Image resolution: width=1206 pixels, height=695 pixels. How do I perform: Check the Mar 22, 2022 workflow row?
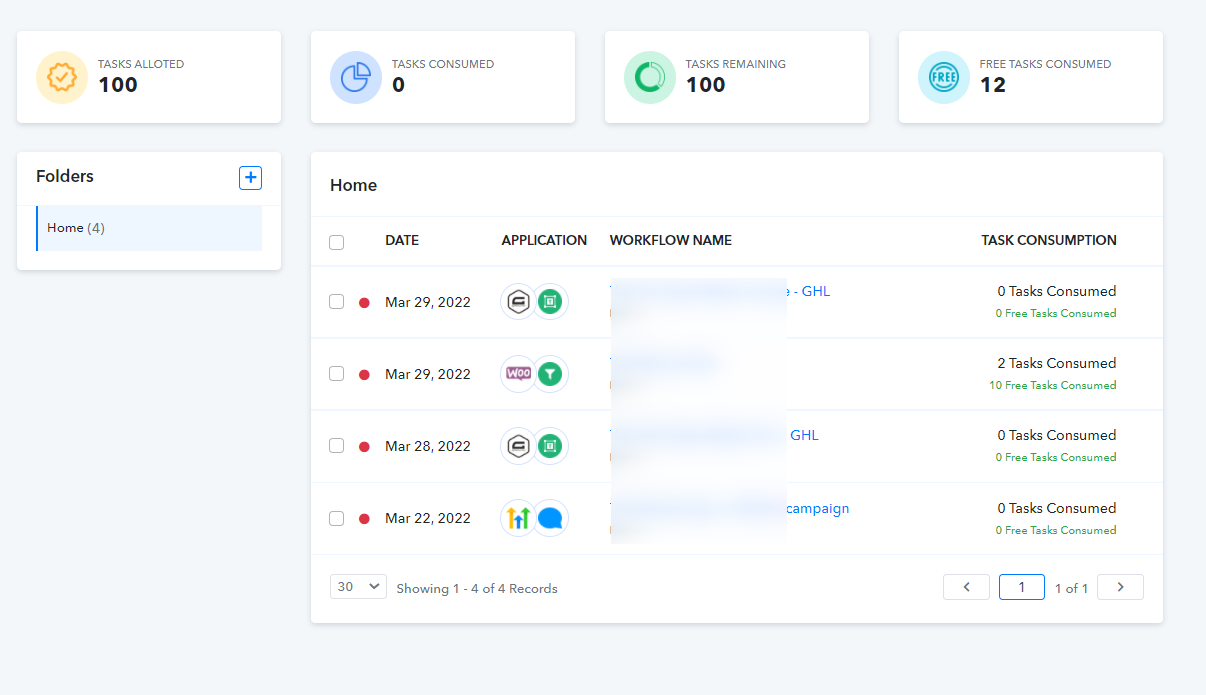(x=337, y=518)
